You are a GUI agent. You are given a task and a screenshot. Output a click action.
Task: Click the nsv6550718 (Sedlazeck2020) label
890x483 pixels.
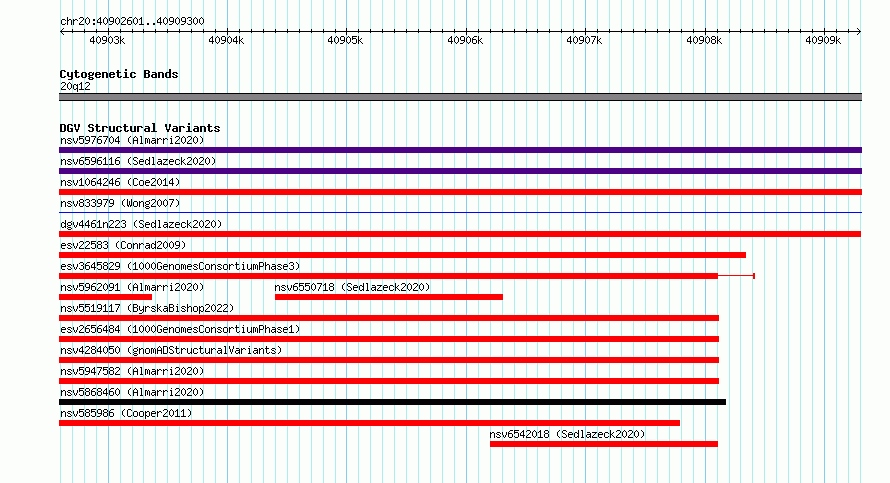352,287
